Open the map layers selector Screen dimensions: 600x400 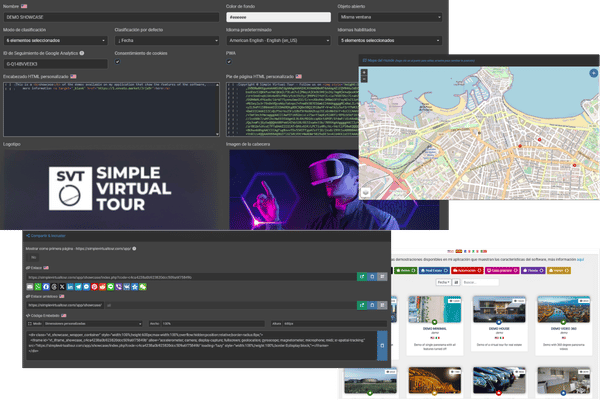click(365, 193)
